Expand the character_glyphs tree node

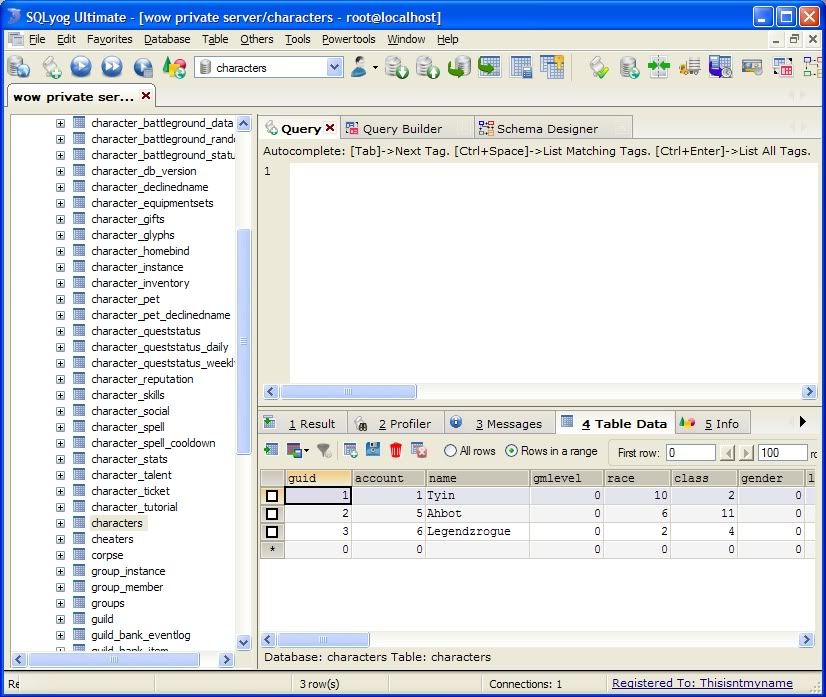point(61,235)
